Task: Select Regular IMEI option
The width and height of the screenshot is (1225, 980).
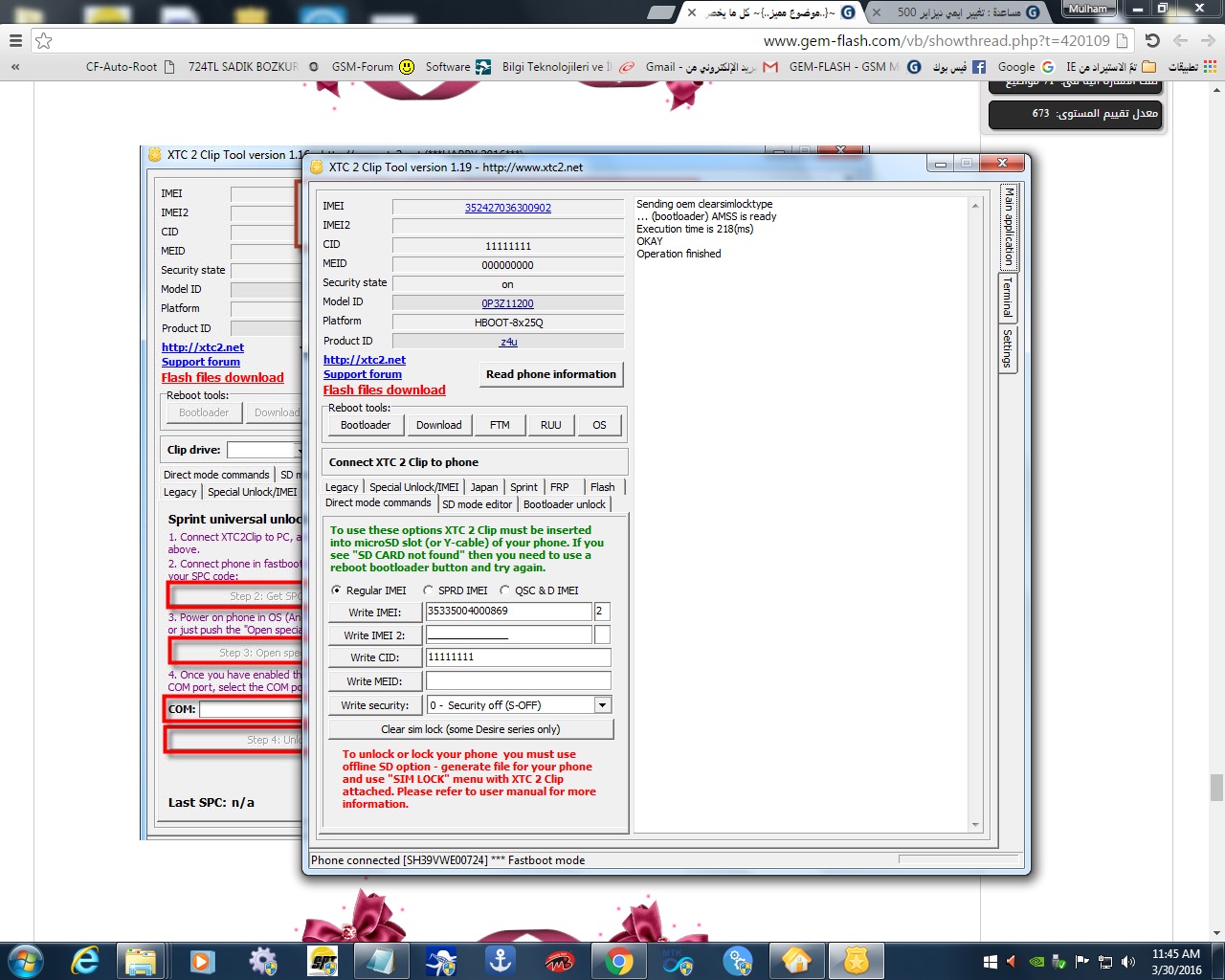Action: point(368,590)
